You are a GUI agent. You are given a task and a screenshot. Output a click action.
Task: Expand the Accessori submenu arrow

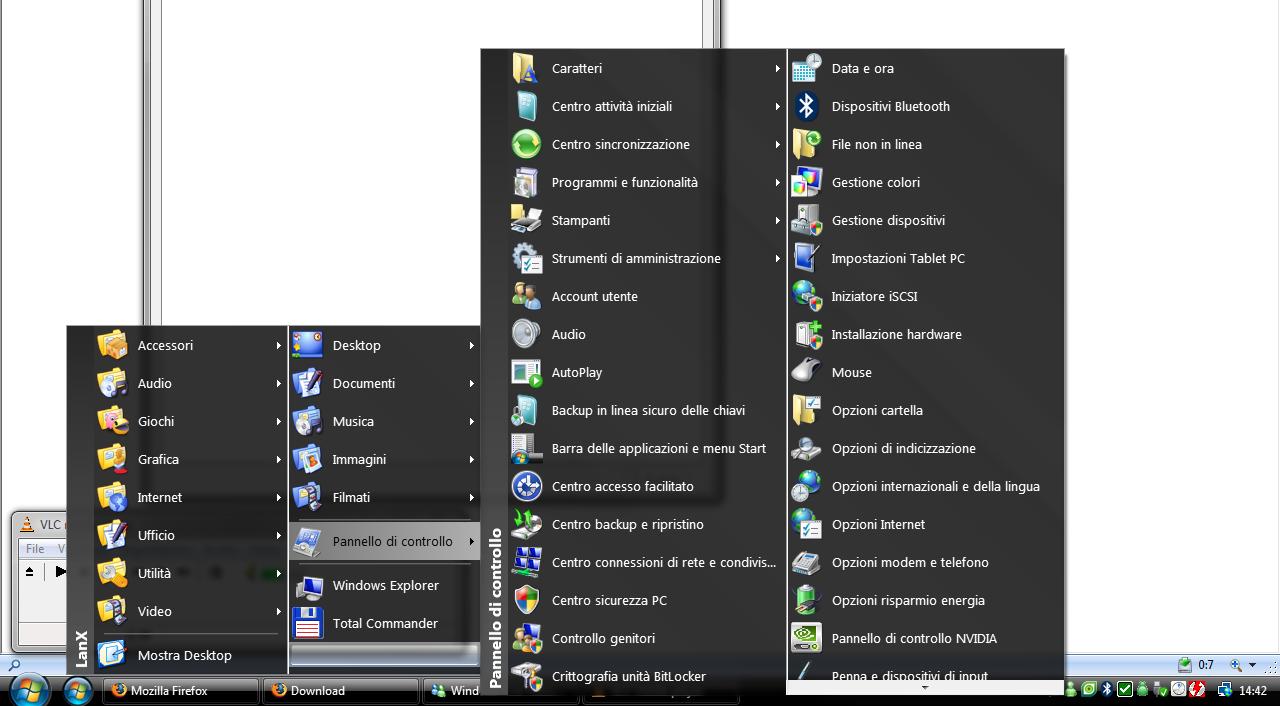[x=279, y=346]
